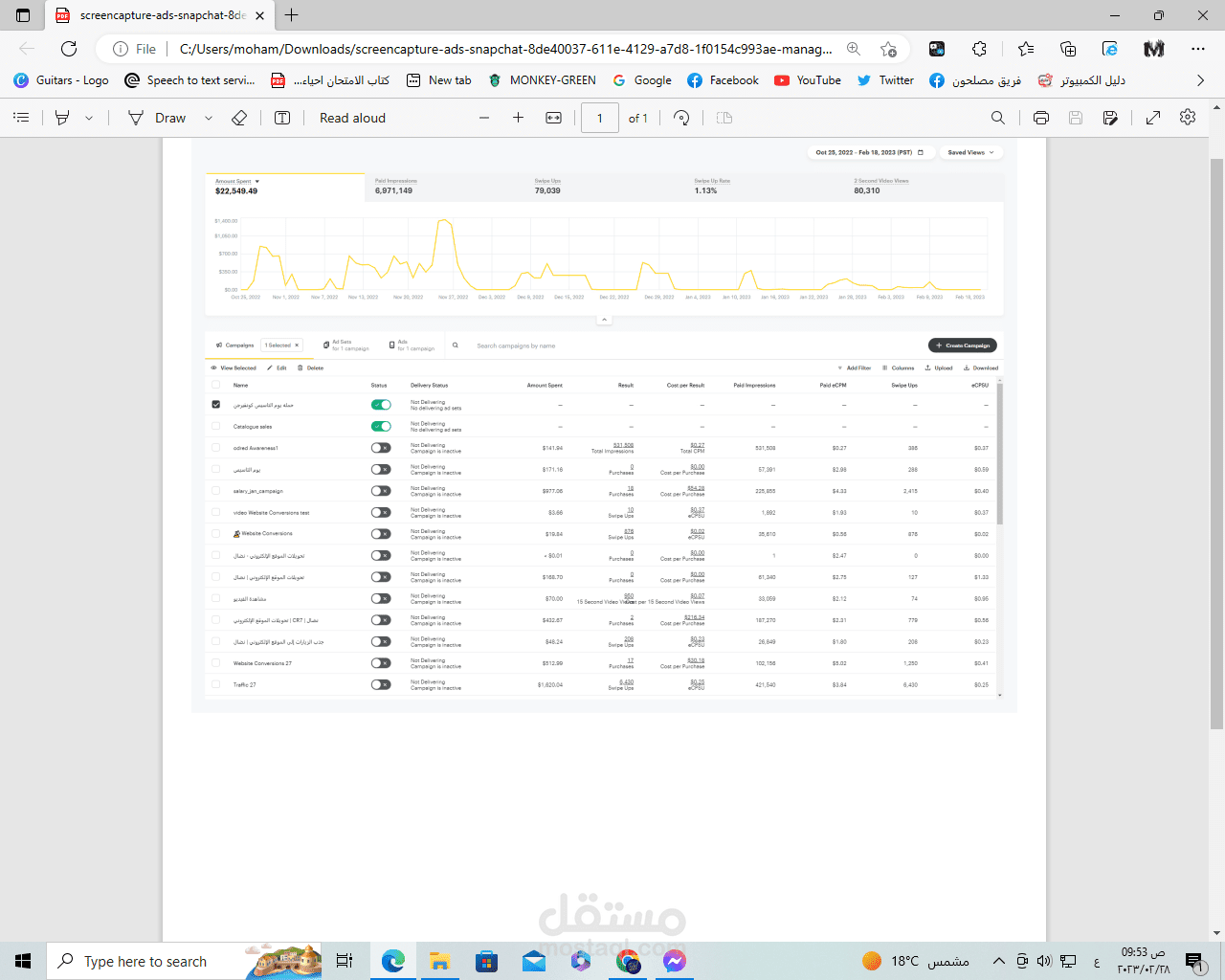Open the Favorites star list
Image resolution: width=1225 pixels, height=980 pixels.
coord(1026,49)
